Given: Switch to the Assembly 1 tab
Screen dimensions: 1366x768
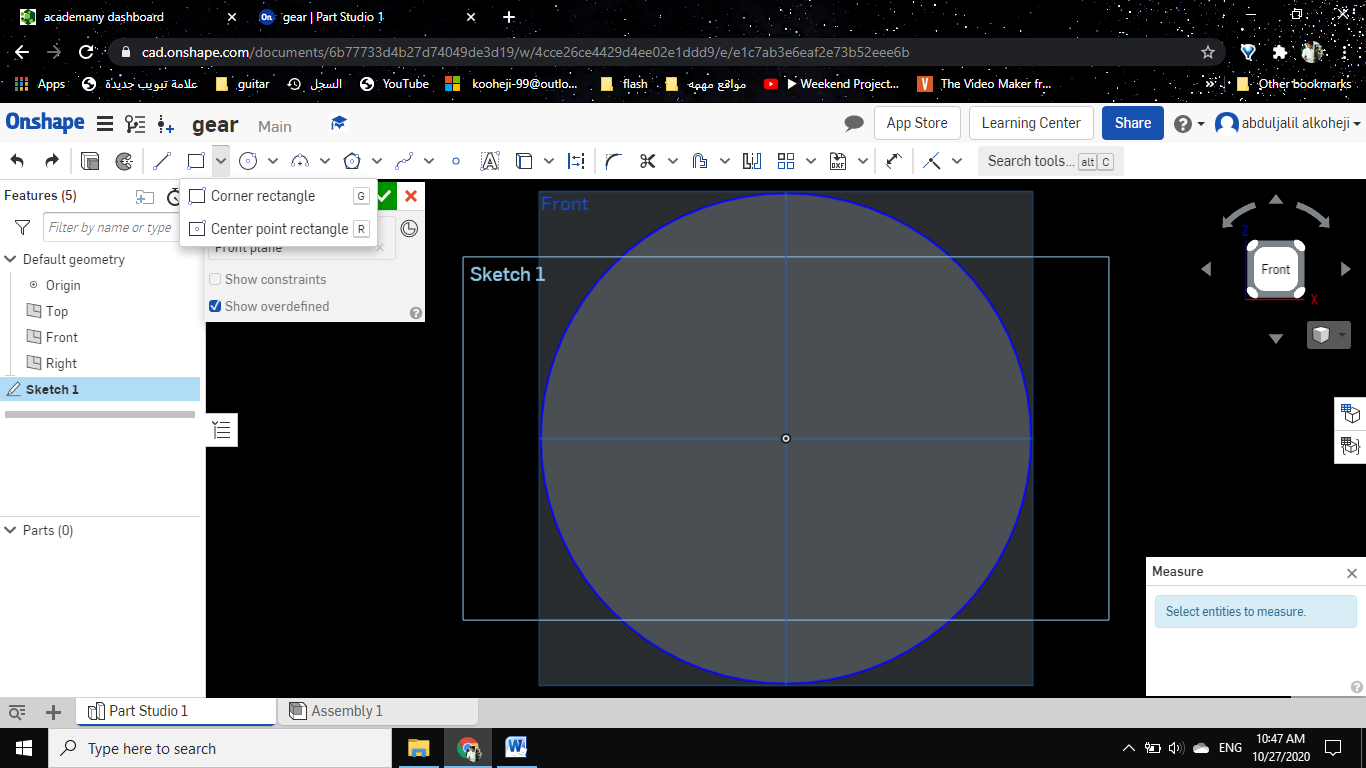Looking at the screenshot, I should tap(377, 711).
